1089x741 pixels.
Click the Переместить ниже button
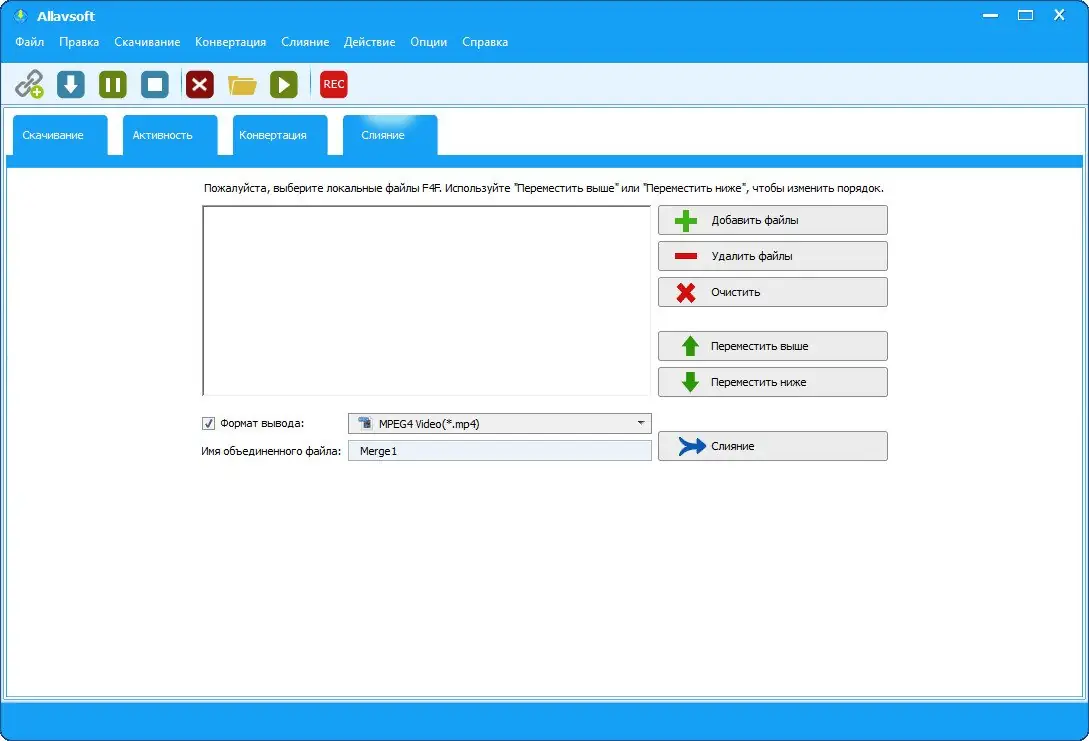pos(772,382)
